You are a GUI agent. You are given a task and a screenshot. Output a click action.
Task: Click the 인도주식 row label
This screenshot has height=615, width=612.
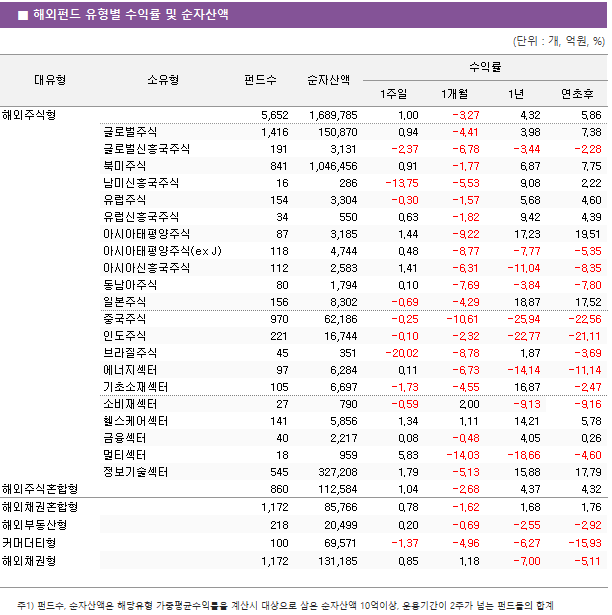pos(124,336)
